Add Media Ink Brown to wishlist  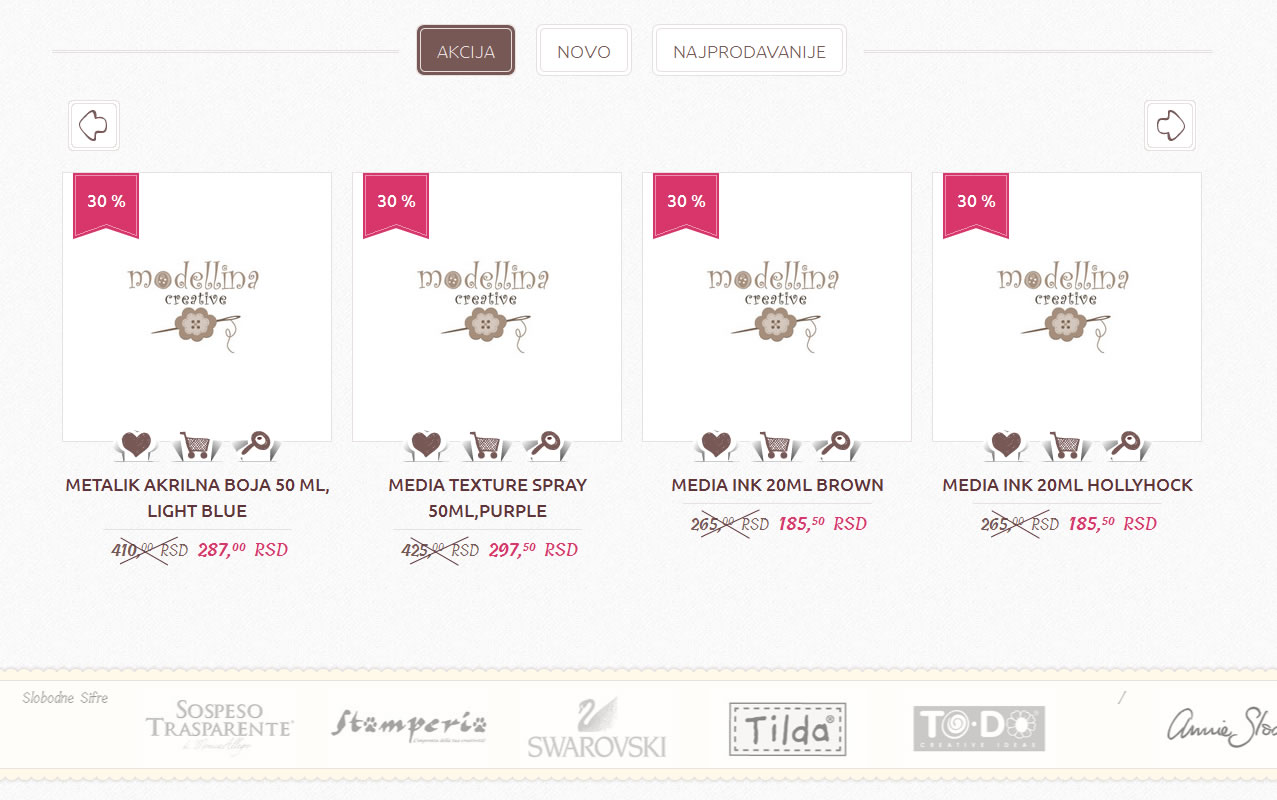coord(717,445)
